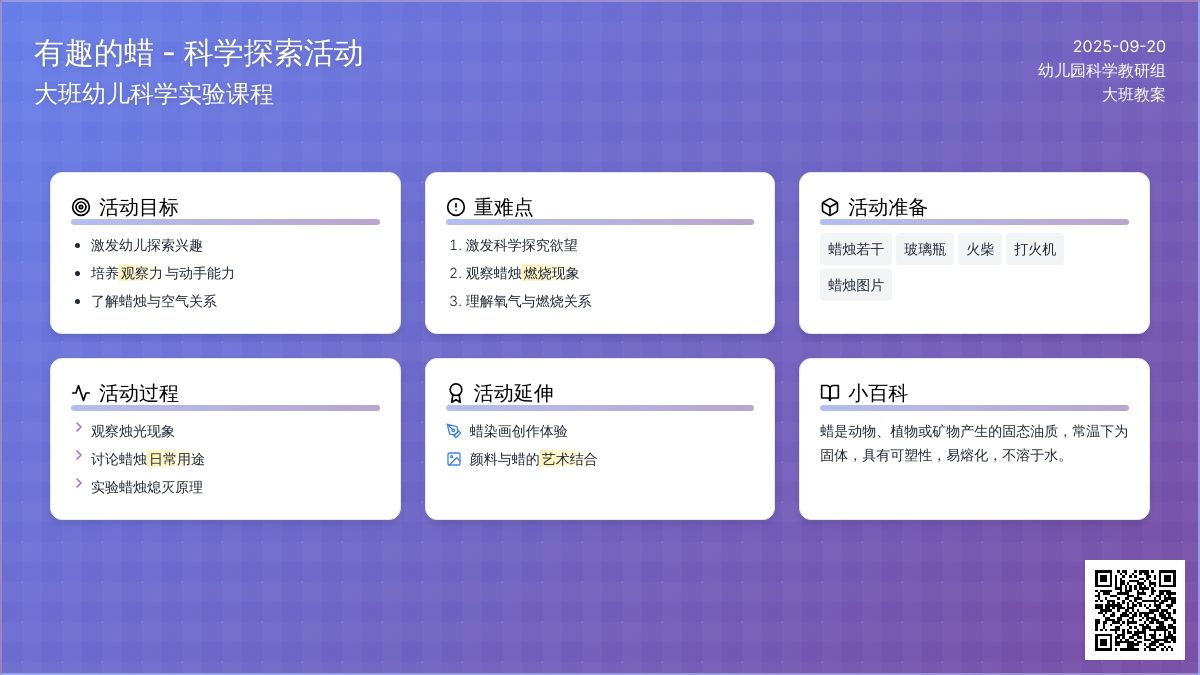
Task: Click the box icon beside 活动准备
Action: 830,207
